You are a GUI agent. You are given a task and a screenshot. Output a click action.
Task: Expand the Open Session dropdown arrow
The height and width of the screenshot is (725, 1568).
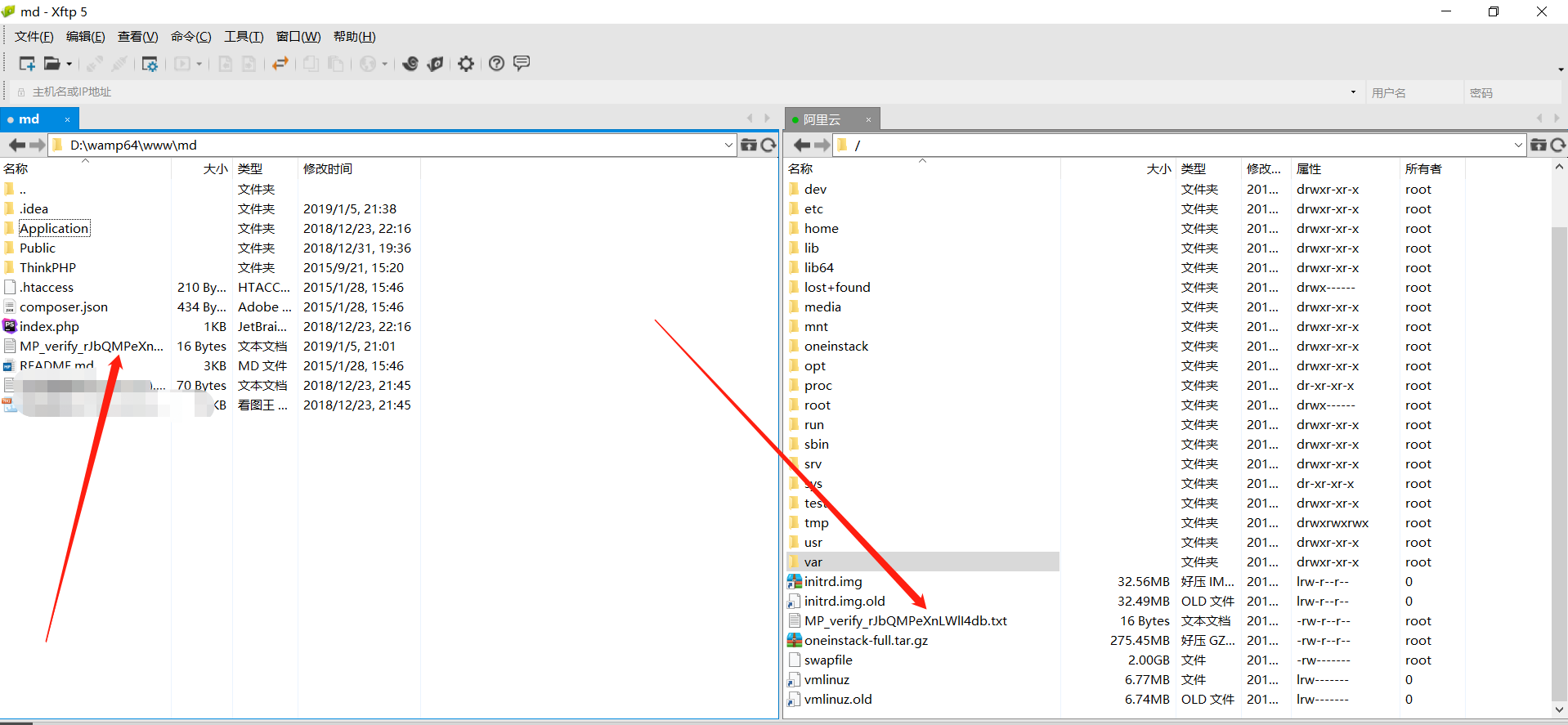[x=69, y=64]
